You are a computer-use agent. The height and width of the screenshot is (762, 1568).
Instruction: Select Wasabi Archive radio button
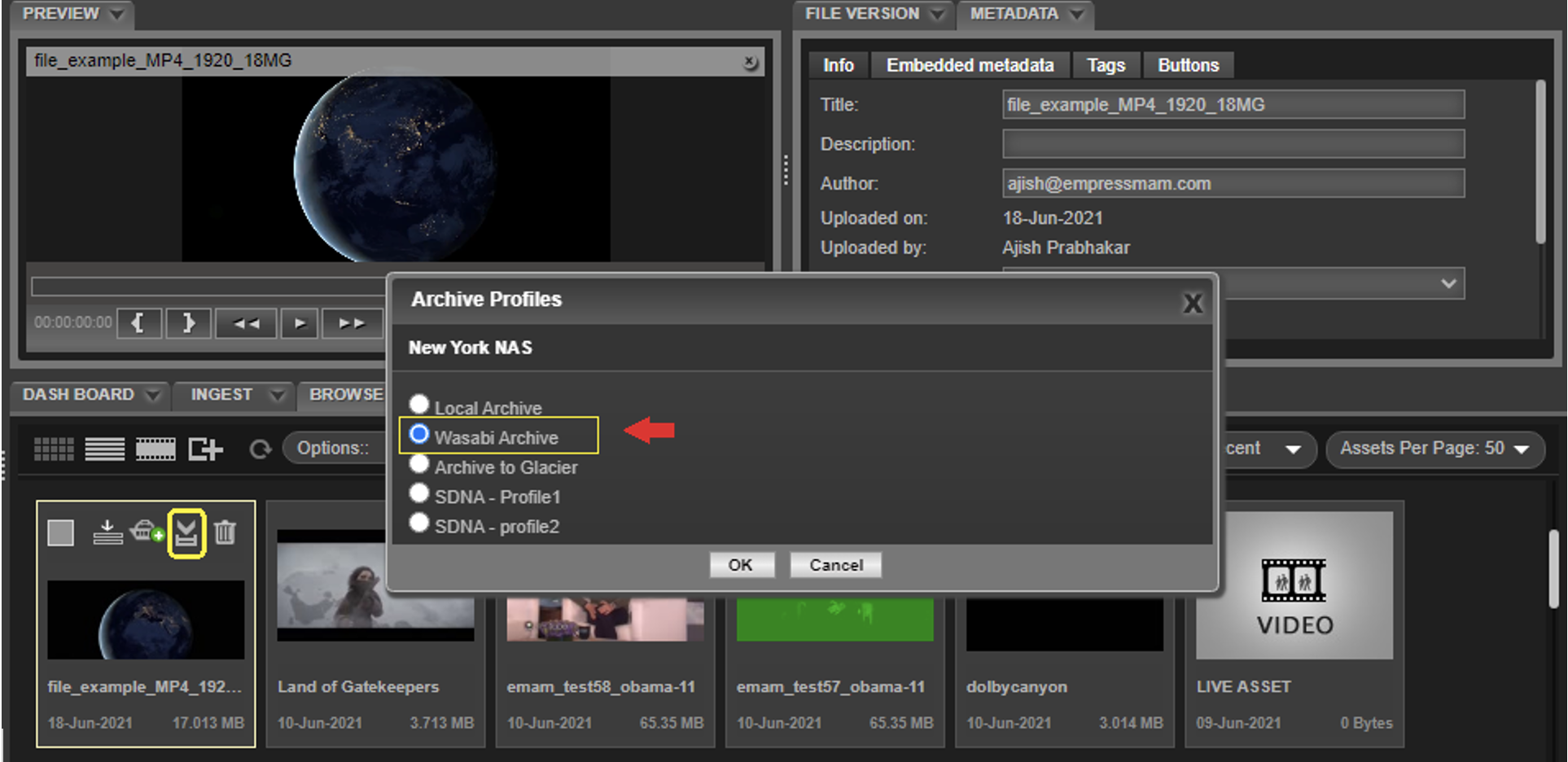coord(419,434)
